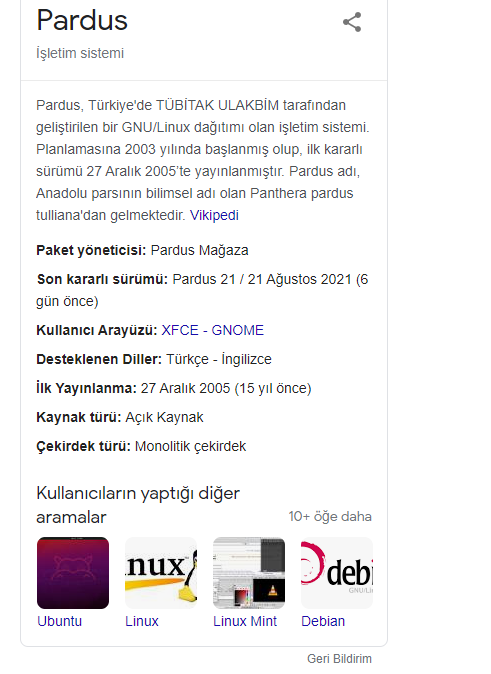The width and height of the screenshot is (491, 674).
Task: Click the share icon beside Pardus title
Action: [x=352, y=22]
